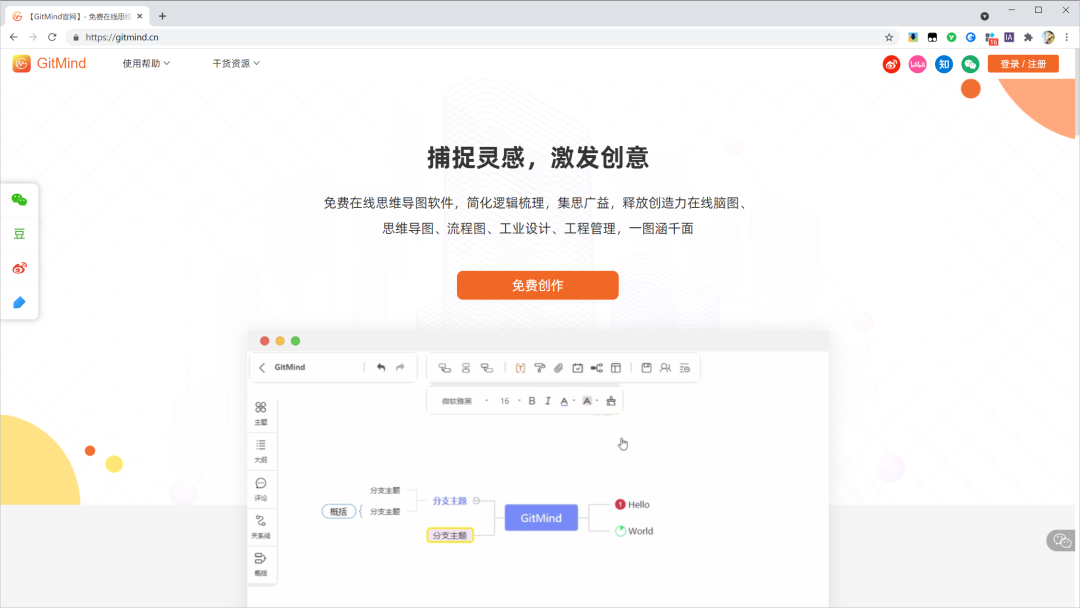This screenshot has width=1080, height=608.
Task: Expand the 使用帮助 menu
Action: tap(146, 63)
